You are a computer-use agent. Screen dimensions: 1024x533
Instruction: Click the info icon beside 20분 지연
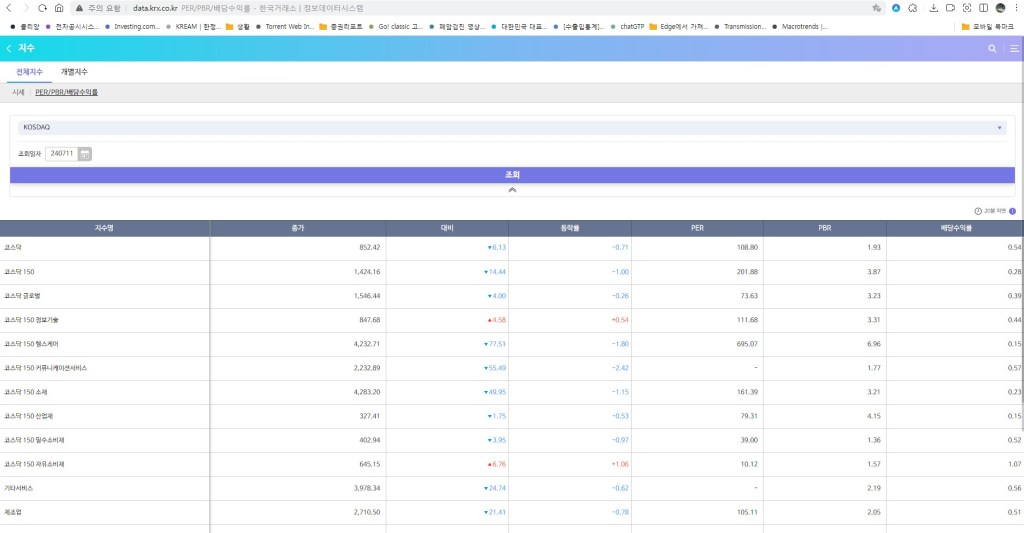click(x=1012, y=211)
